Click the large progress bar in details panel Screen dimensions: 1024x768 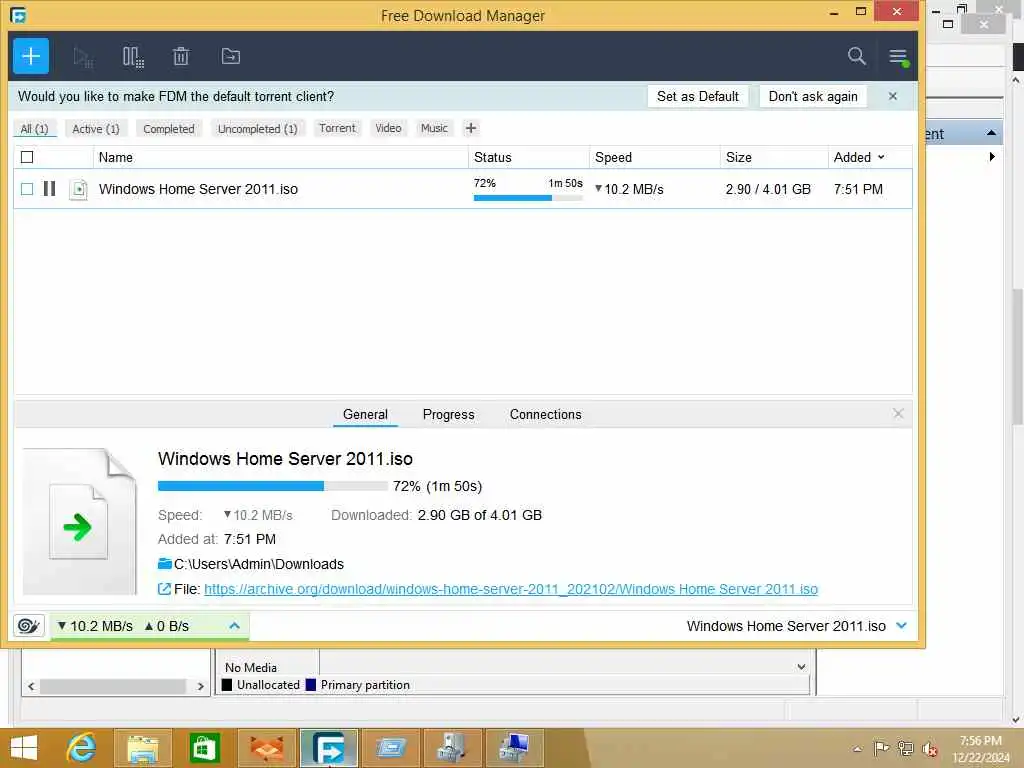(272, 486)
